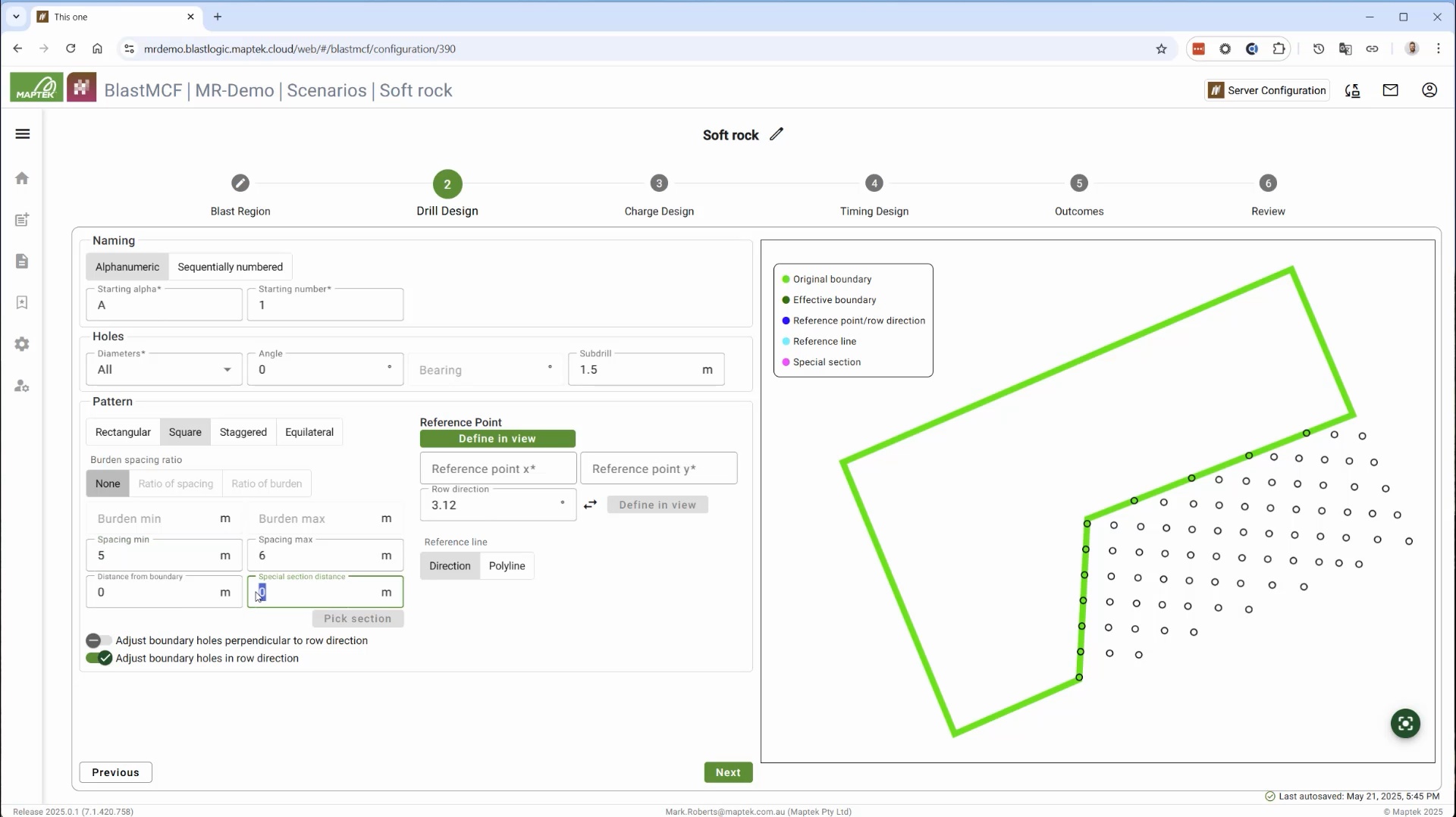The width and height of the screenshot is (1456, 817).
Task: Click the Spacing max input field
Action: 325,556
